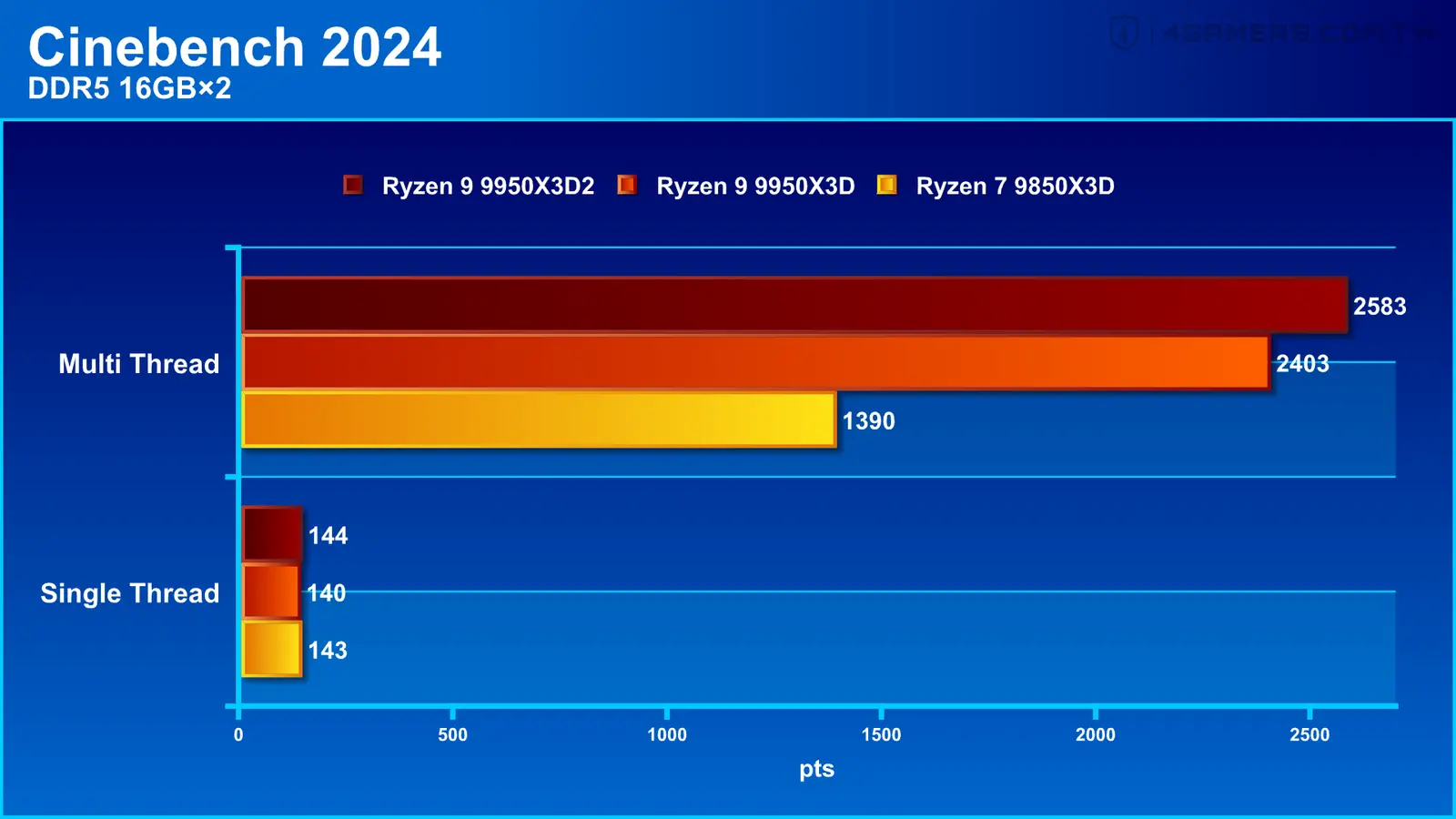
Task: Click the "500" x-axis tick label
Action: (452, 734)
